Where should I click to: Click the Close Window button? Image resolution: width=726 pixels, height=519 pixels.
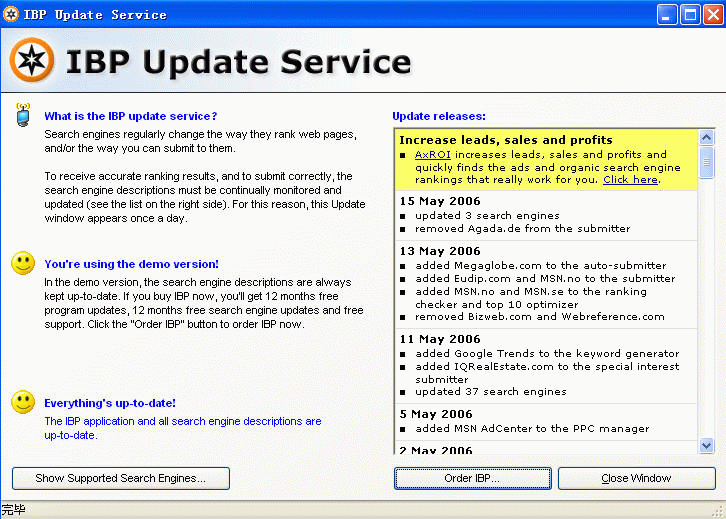[x=637, y=478]
